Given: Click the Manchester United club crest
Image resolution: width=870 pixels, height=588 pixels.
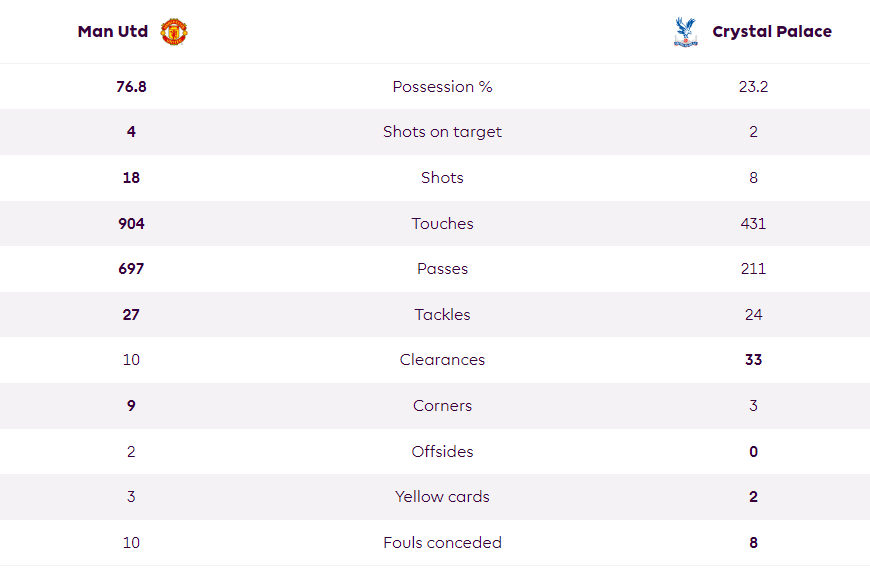Looking at the screenshot, I should coord(174,32).
